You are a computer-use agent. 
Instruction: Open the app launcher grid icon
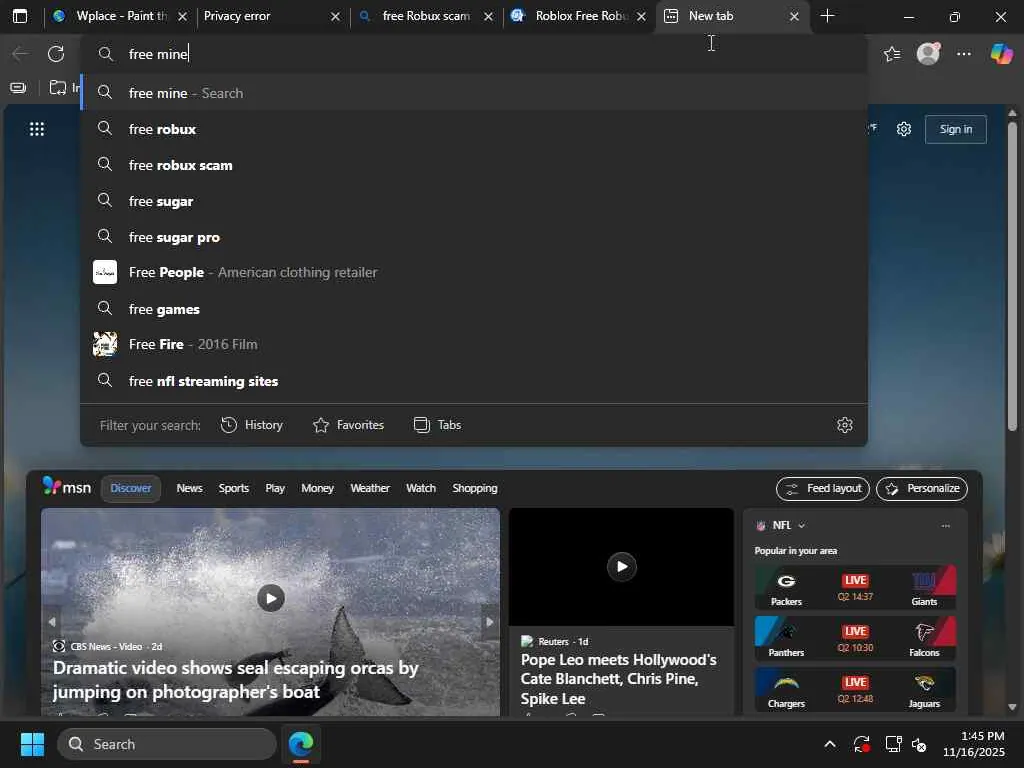(37, 129)
